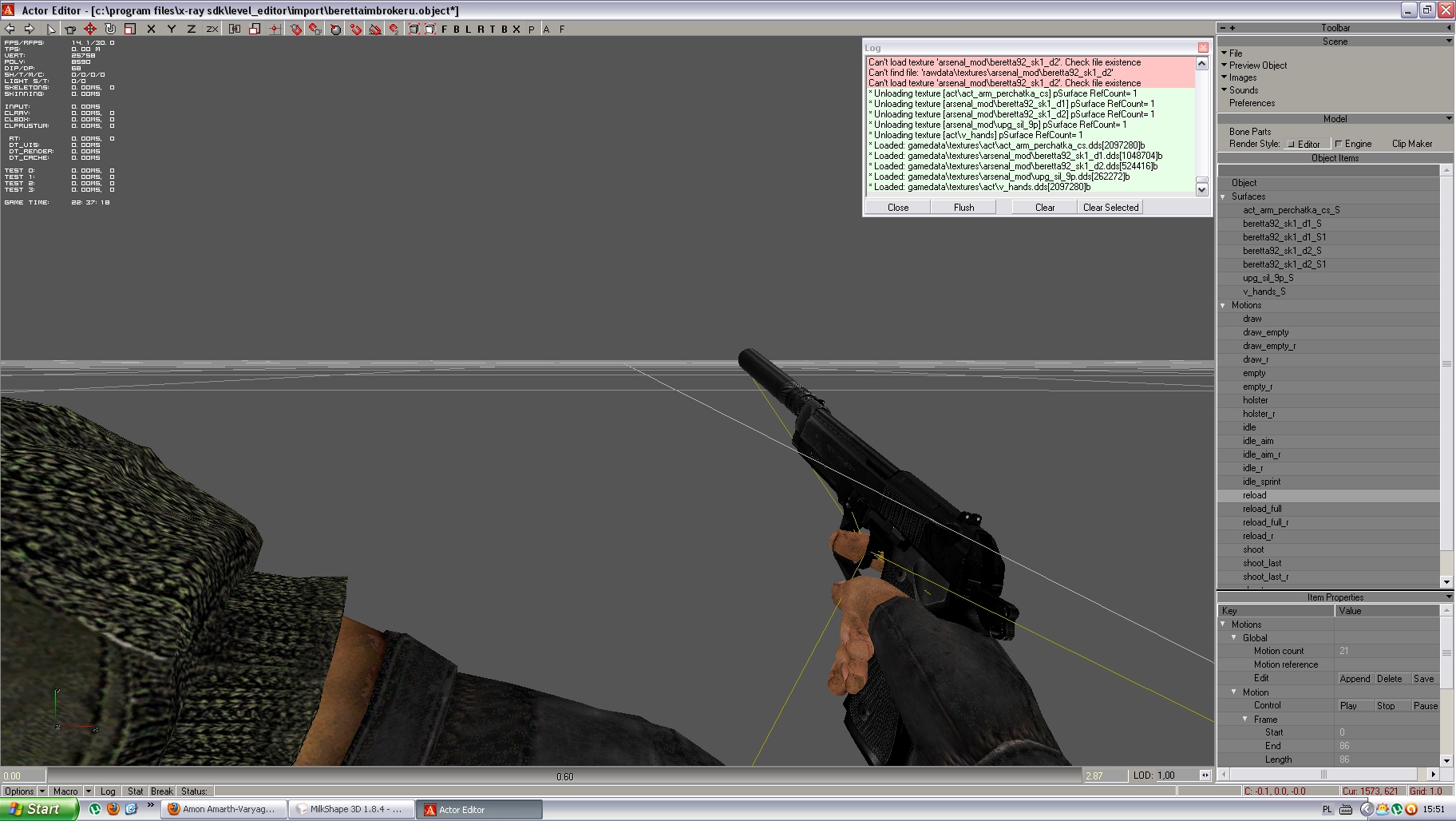Image resolution: width=1456 pixels, height=821 pixels.
Task: Click the Stat status bar button
Action: (135, 791)
